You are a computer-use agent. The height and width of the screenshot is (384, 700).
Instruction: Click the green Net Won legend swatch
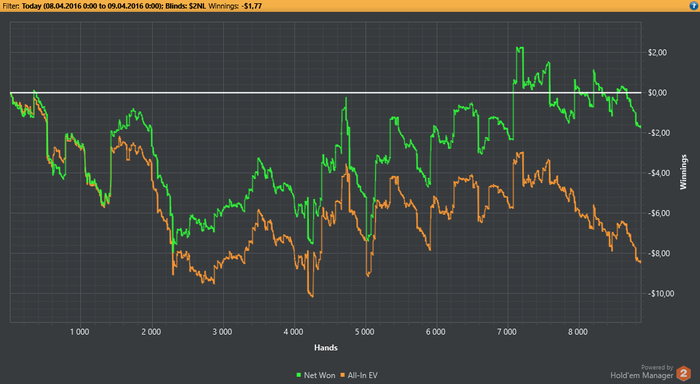299,376
